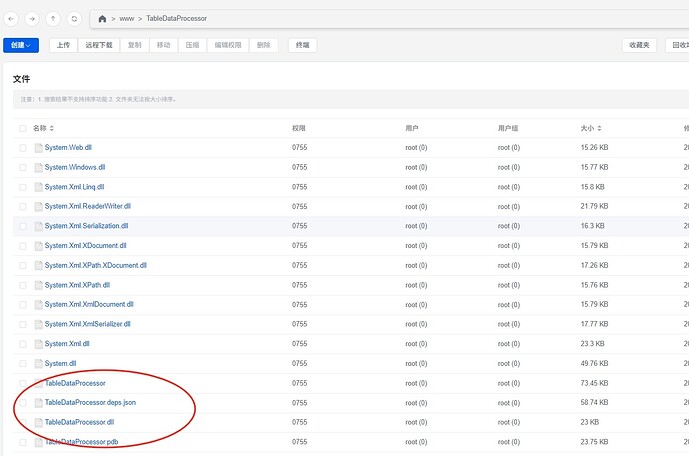Open the 收藏夹 favorites button
Screen dimensions: 689x456
(639, 45)
